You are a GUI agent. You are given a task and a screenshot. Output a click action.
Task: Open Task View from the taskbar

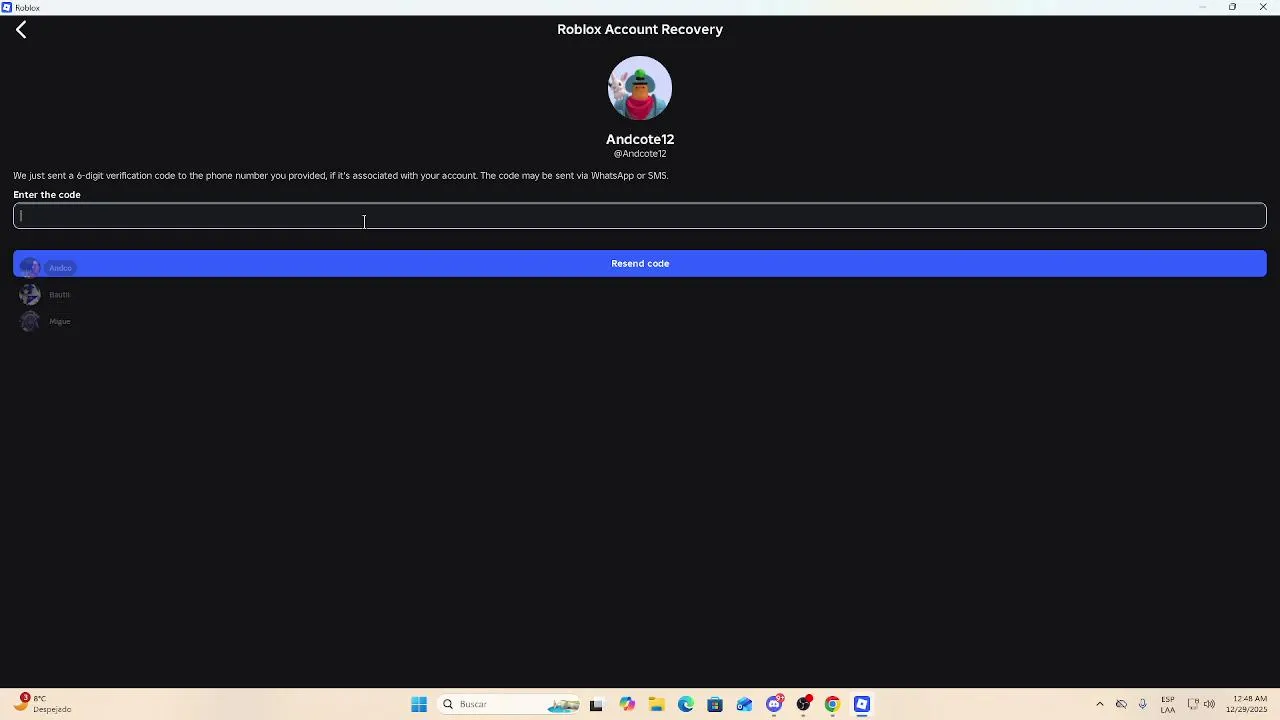[596, 704]
